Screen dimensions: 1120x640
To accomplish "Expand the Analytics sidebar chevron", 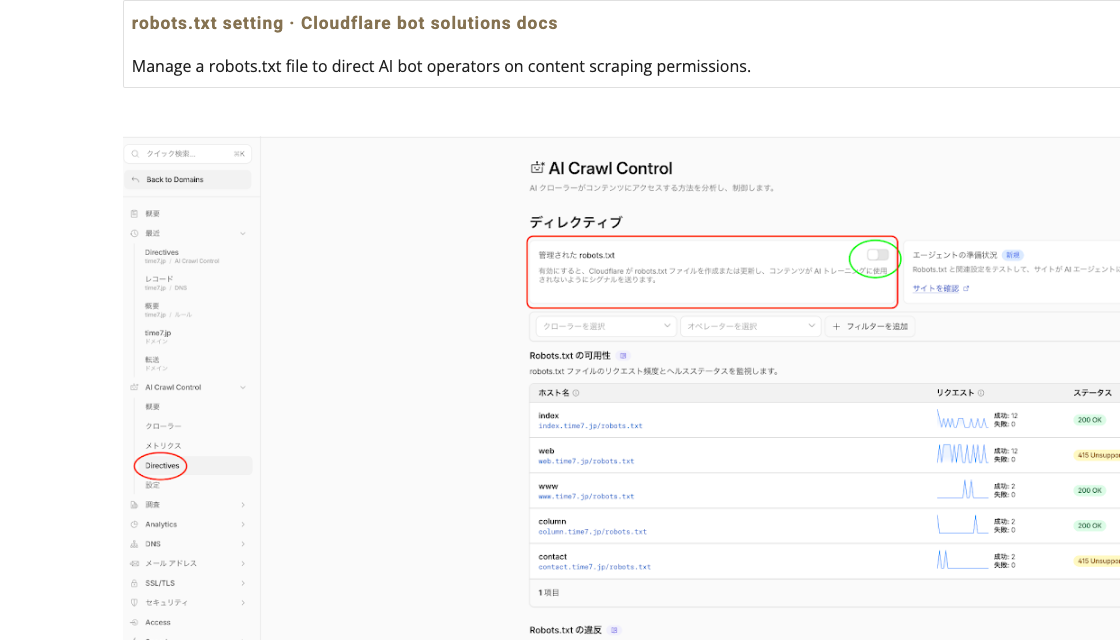I will [243, 524].
